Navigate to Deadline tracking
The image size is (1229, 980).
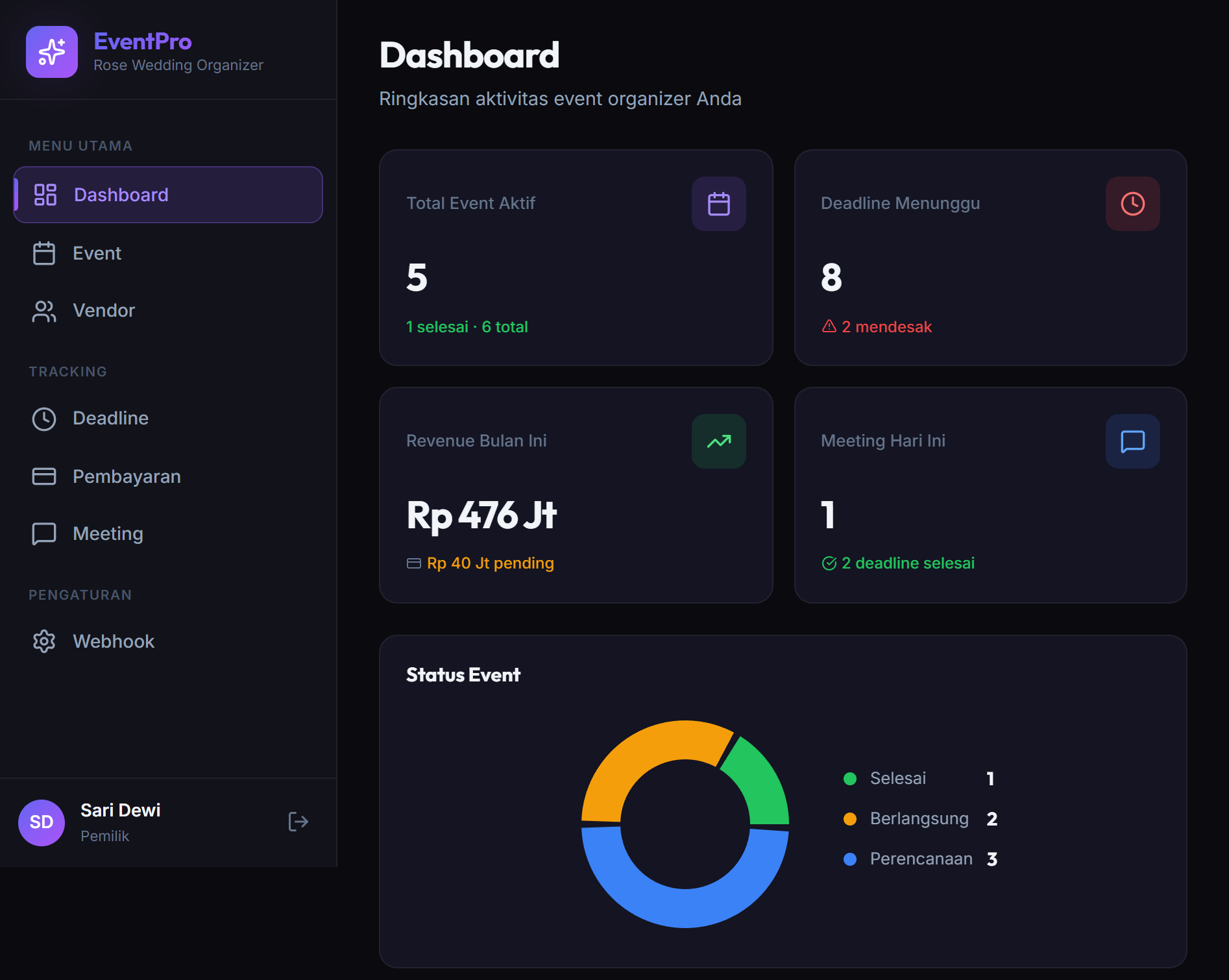tap(110, 418)
